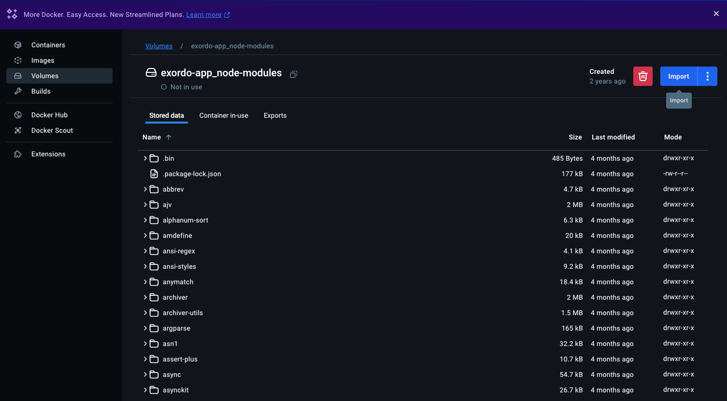The image size is (727, 401).
Task: Click the Size column header
Action: 575,137
